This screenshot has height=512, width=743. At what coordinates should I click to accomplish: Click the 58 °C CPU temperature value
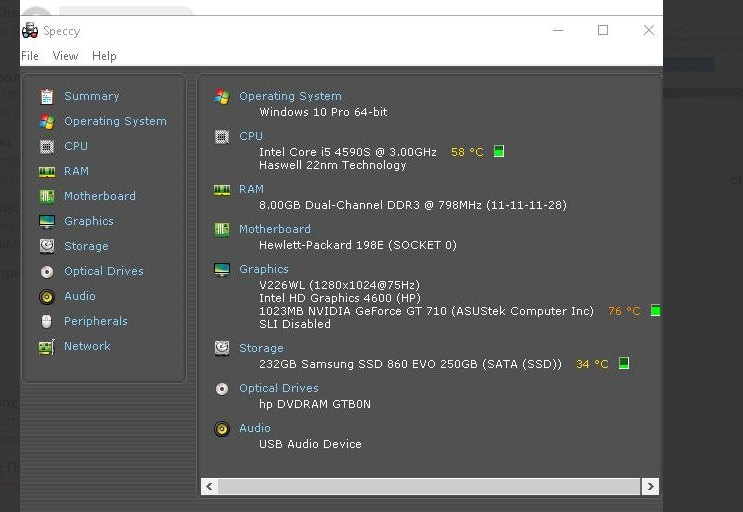click(x=467, y=152)
